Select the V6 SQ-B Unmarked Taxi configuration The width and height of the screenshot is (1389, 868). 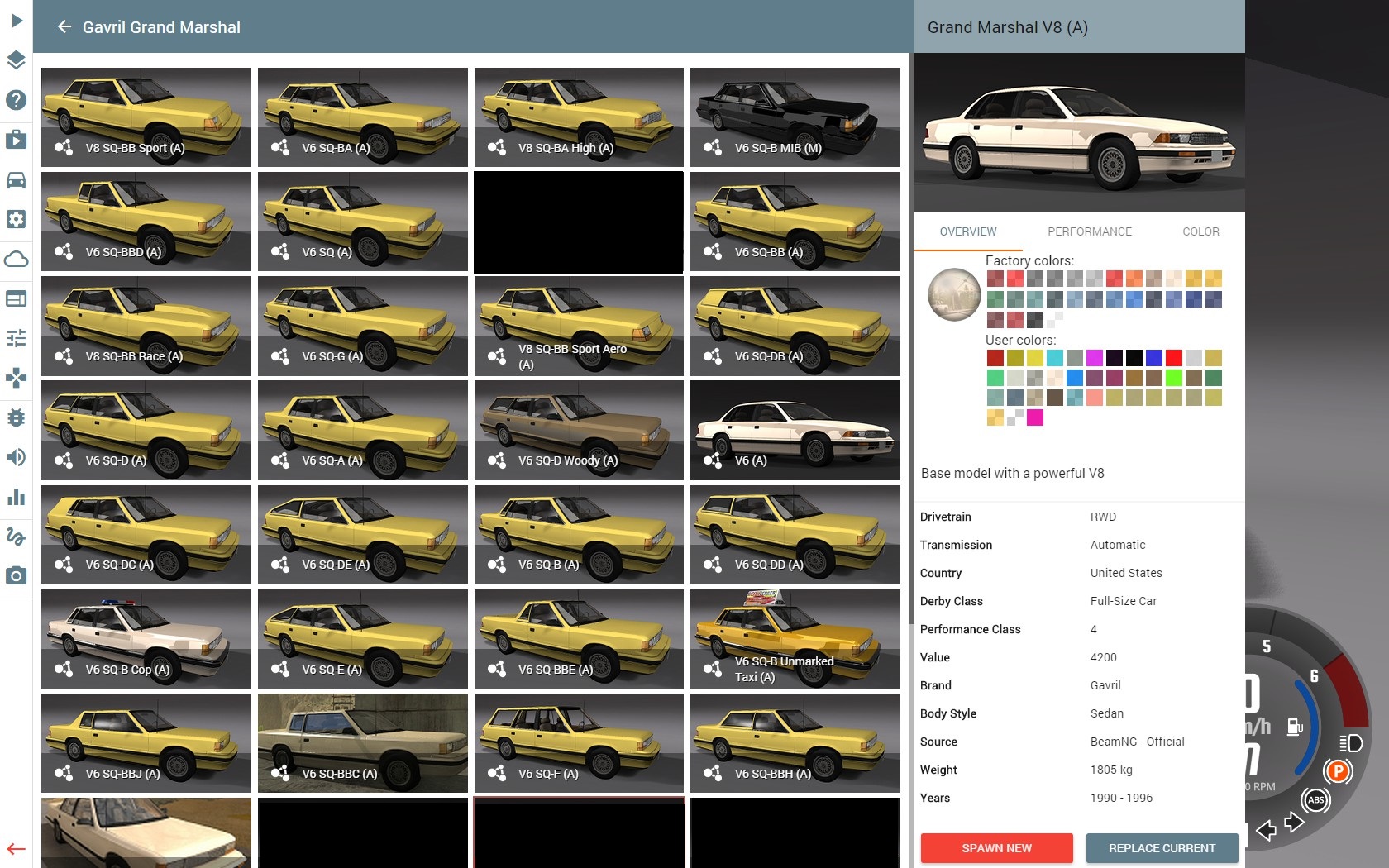[x=795, y=639]
